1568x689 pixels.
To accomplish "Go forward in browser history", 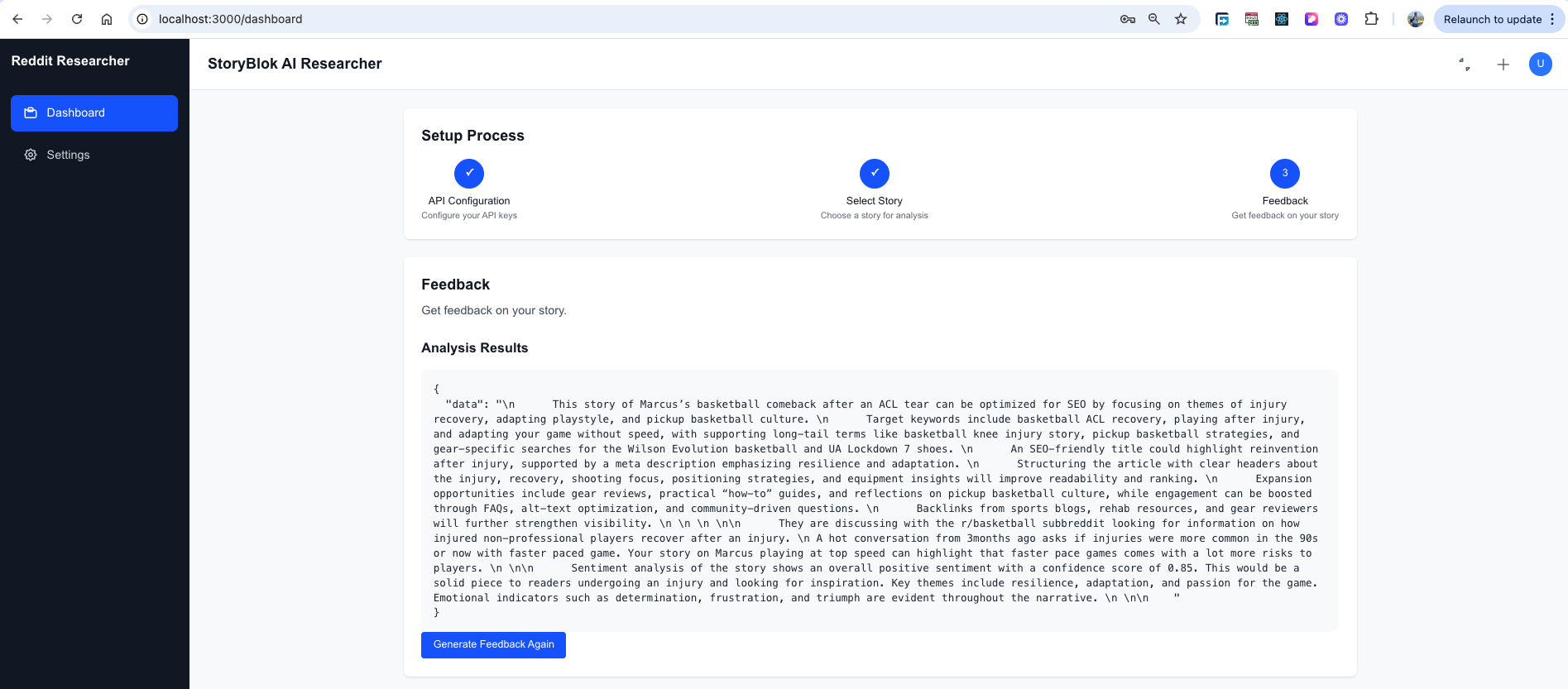I will [47, 19].
